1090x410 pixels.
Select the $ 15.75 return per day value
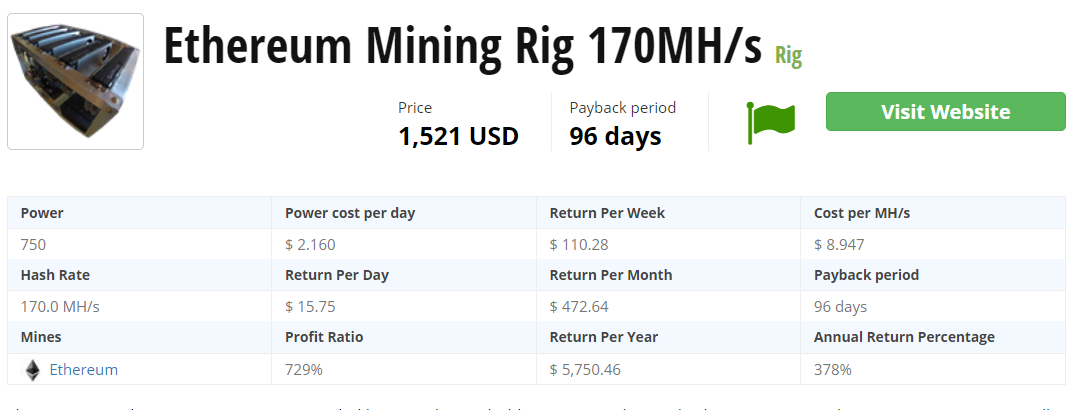[x=404, y=306]
